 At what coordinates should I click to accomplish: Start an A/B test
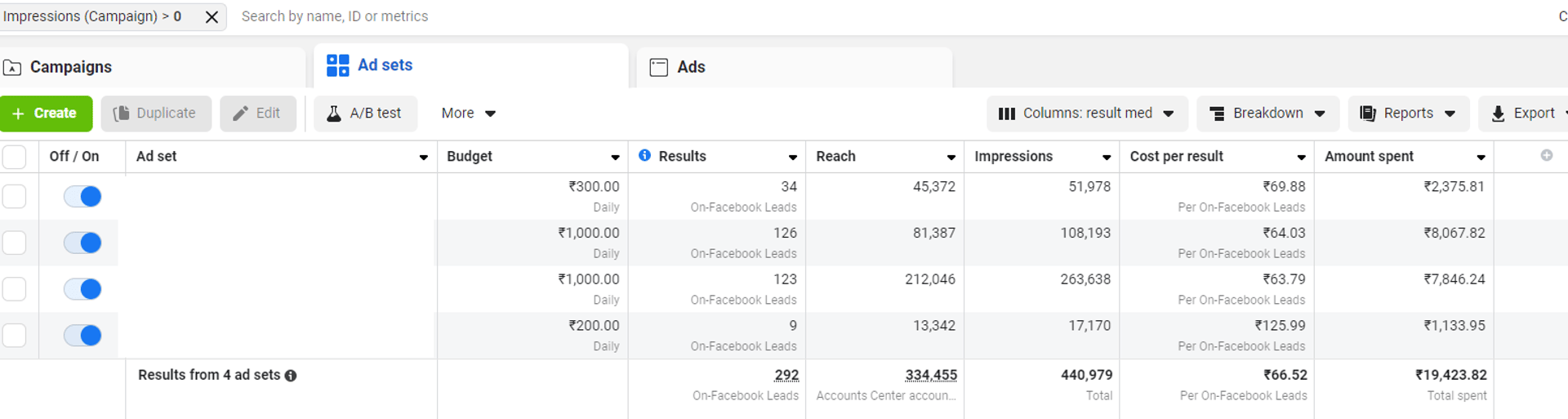[365, 114]
